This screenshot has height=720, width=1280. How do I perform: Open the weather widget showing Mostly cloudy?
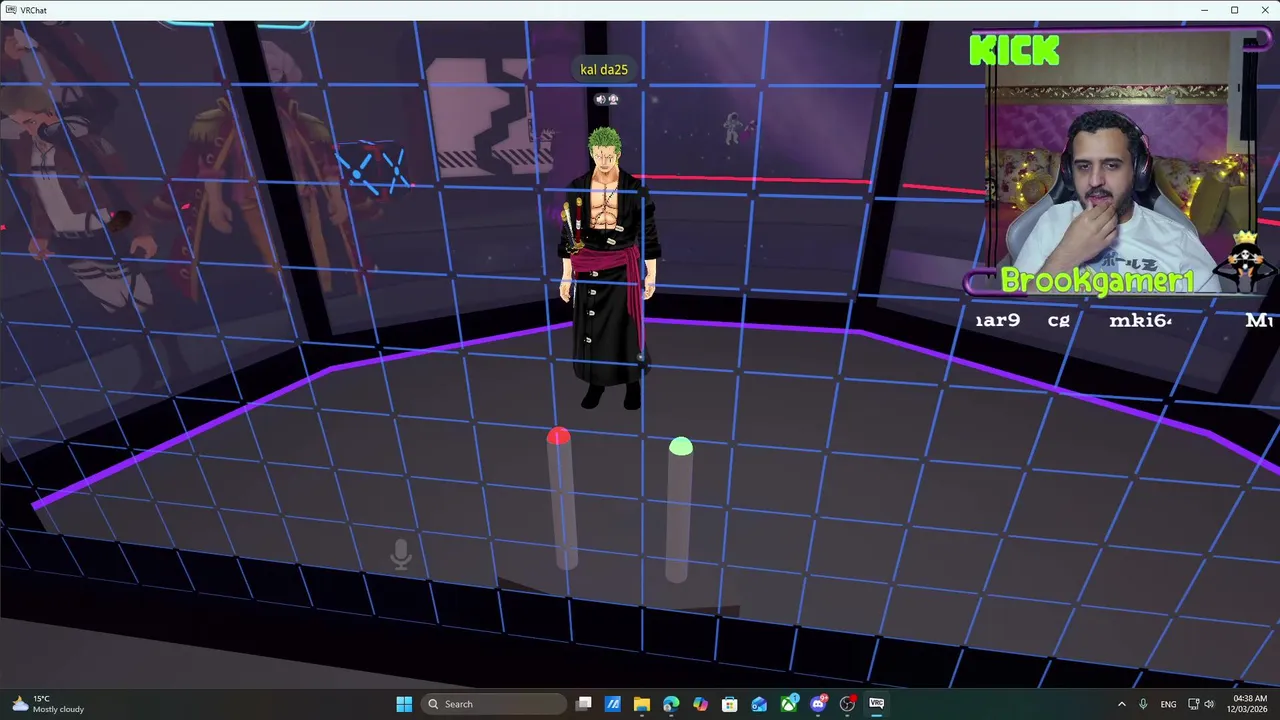coord(50,704)
